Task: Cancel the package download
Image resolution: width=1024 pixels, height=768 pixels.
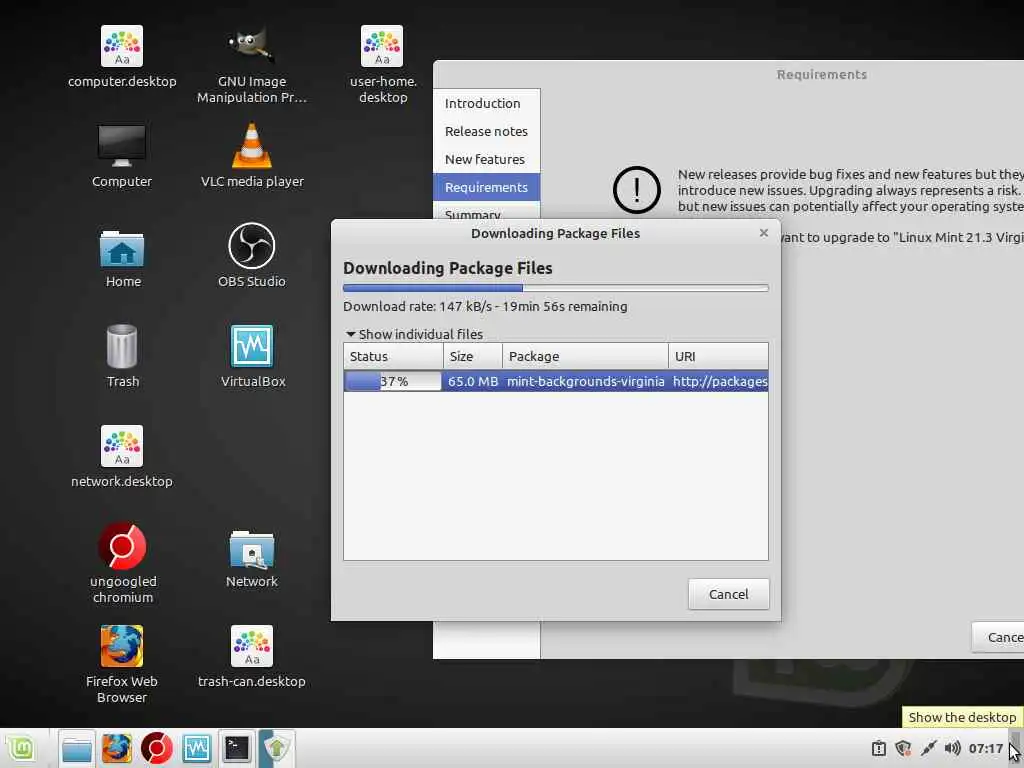Action: (728, 594)
